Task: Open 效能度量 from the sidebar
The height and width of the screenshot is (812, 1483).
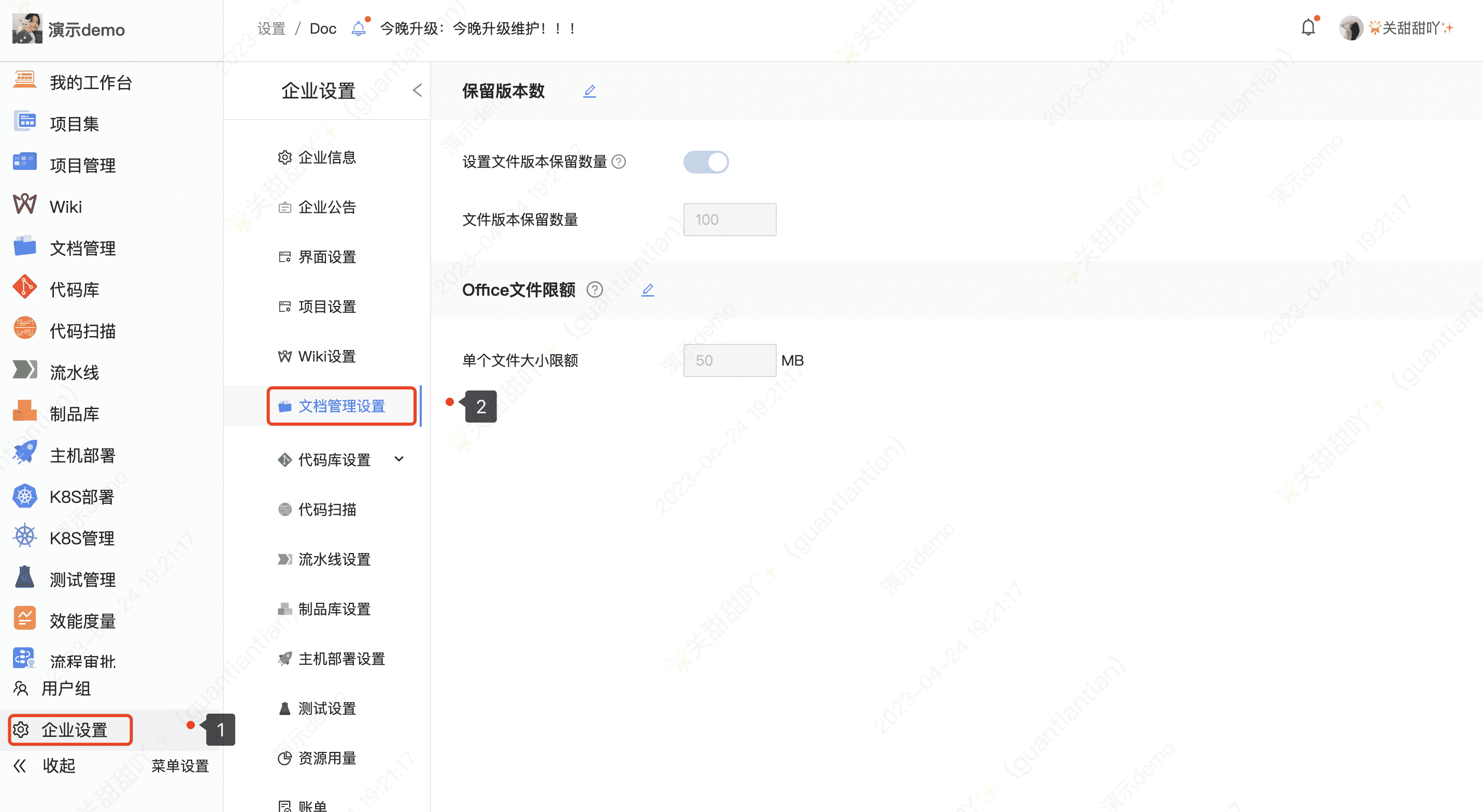Action: [82, 620]
